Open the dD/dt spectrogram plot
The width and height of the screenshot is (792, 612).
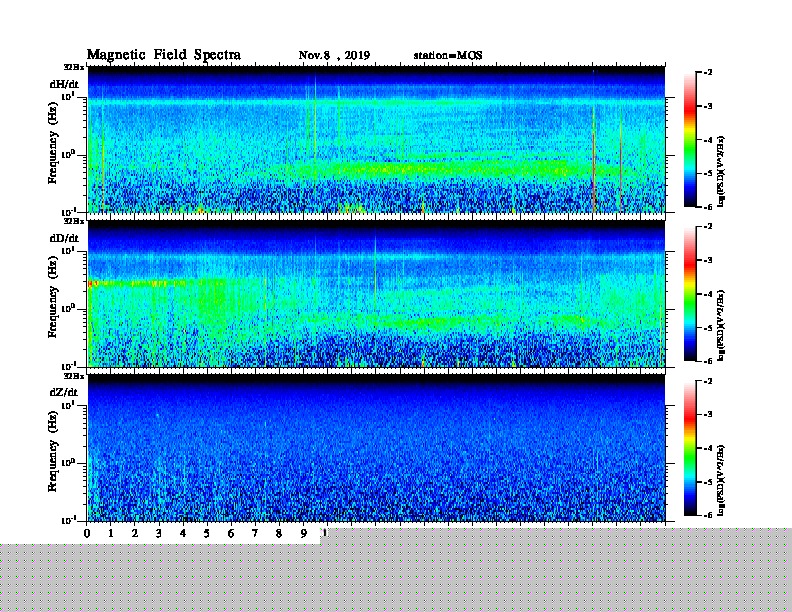(376, 293)
